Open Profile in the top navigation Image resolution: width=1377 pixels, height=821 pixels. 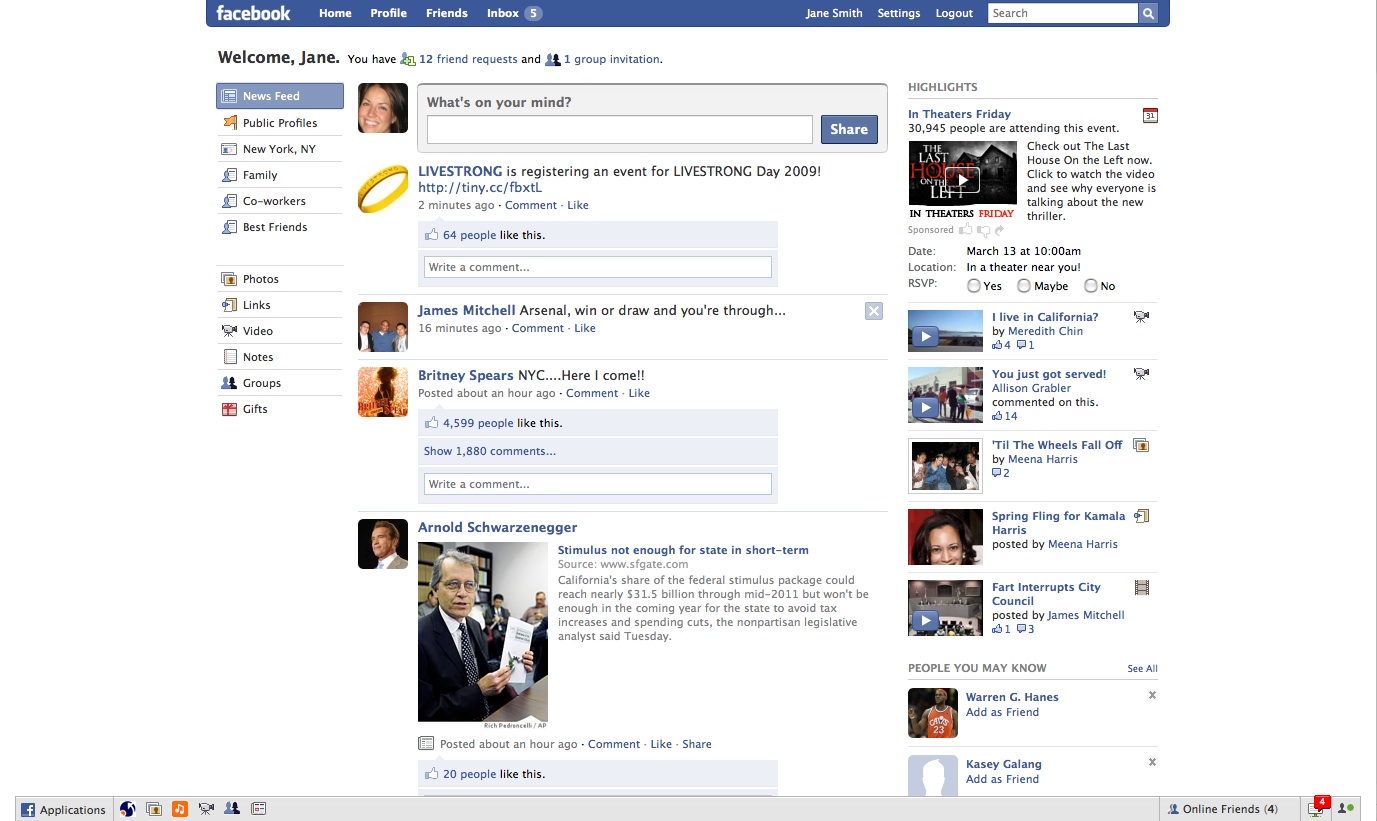388,13
